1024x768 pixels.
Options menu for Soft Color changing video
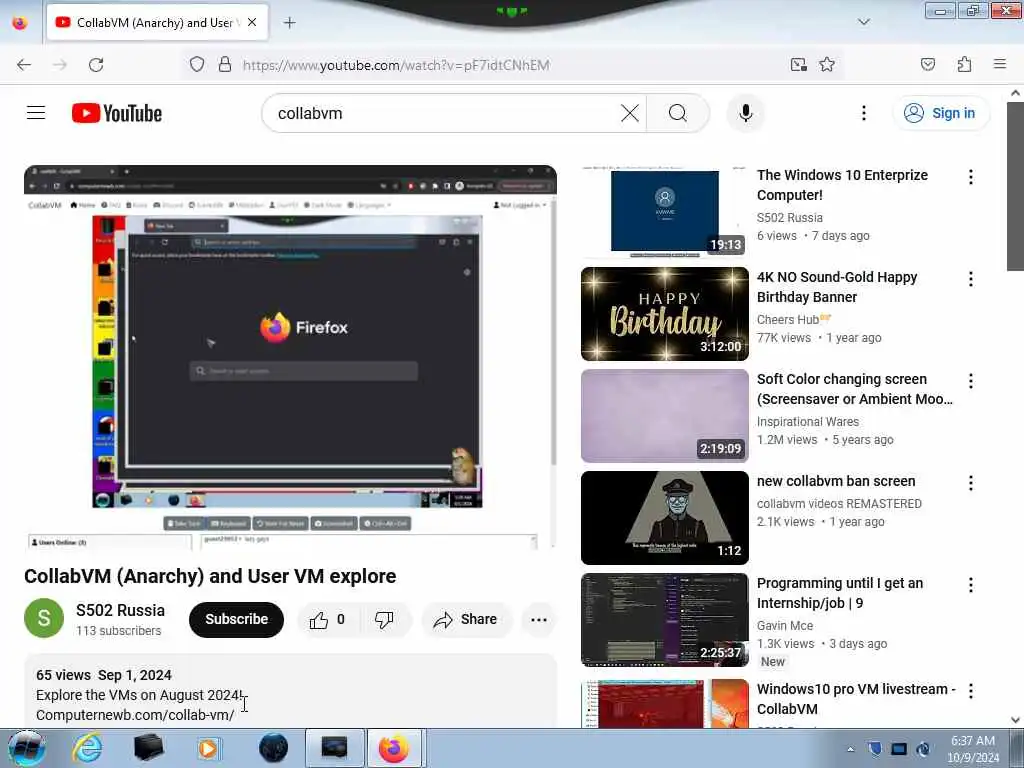[970, 381]
